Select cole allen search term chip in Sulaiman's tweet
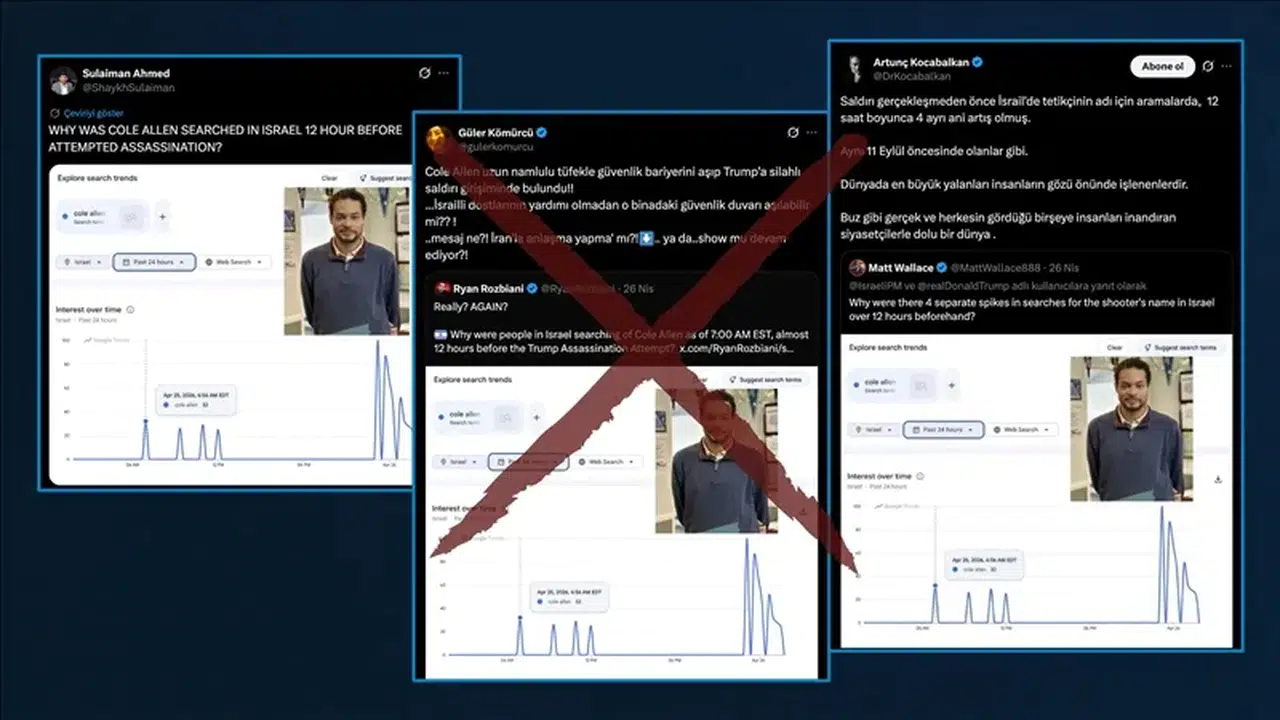1280x720 pixels. [x=102, y=216]
